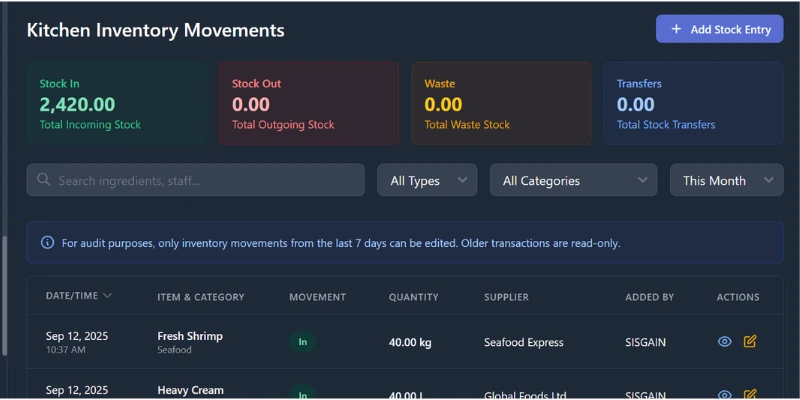The width and height of the screenshot is (800, 400).
Task: Expand the All Categories filter
Action: 573,181
